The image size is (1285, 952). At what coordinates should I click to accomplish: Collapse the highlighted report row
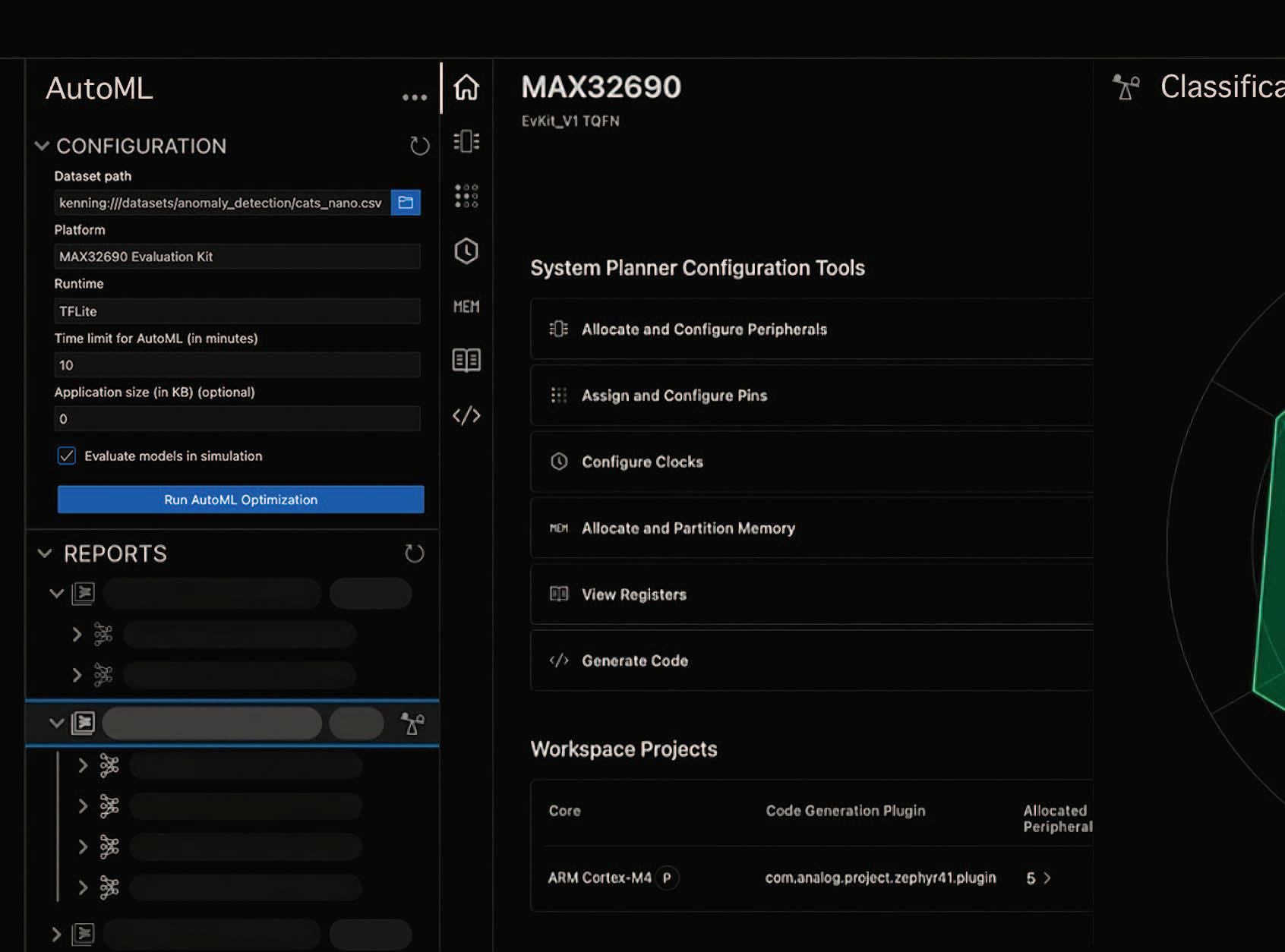56,723
